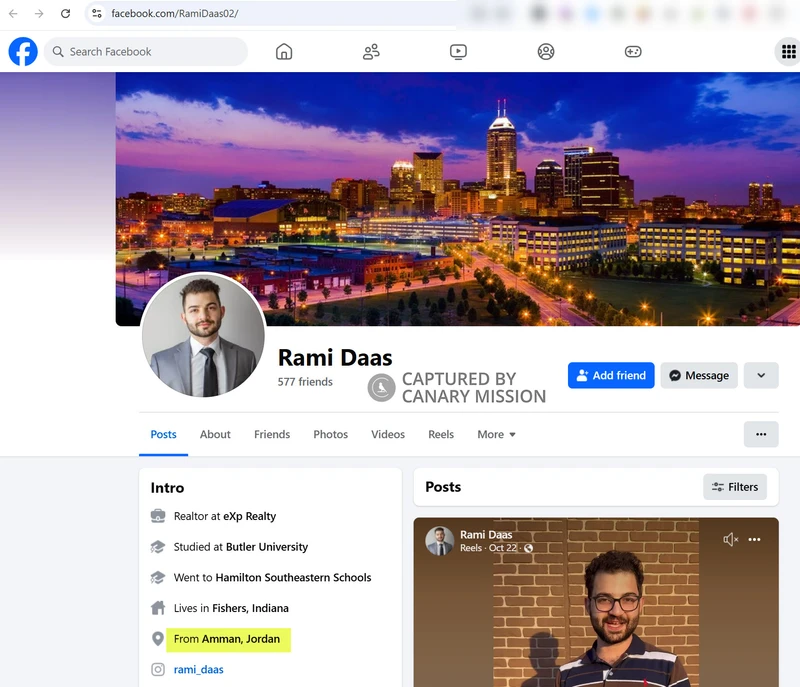Open the Home feed icon

coord(283,51)
